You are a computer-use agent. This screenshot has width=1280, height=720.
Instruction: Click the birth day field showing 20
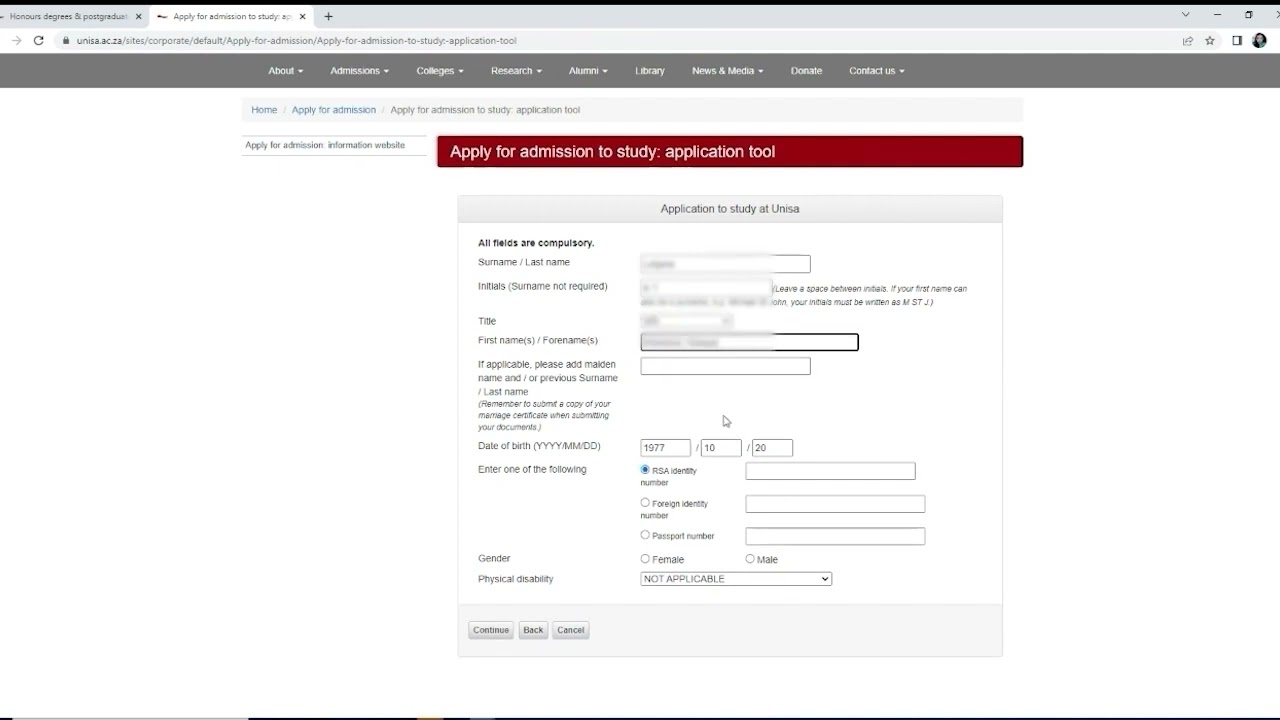coord(772,448)
